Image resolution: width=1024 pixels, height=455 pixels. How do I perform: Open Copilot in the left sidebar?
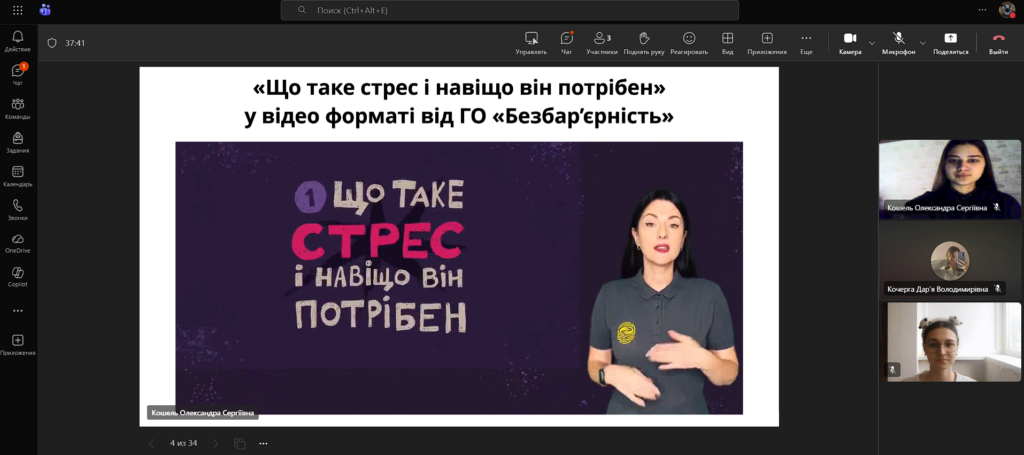17,275
